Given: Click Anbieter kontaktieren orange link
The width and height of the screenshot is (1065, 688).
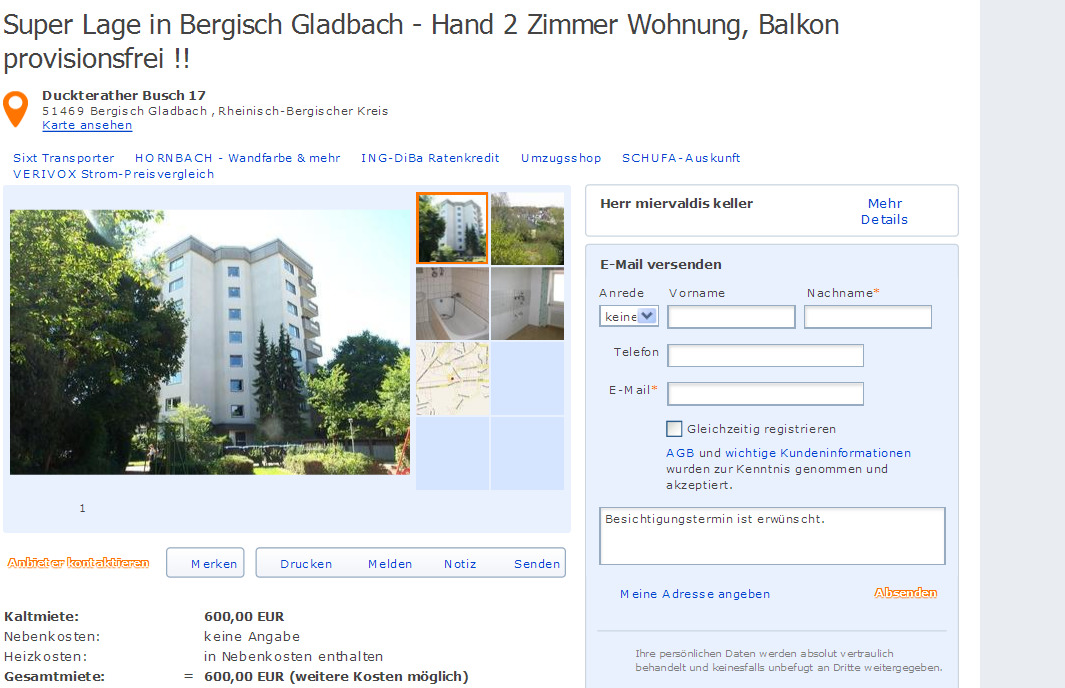Looking at the screenshot, I should coord(78,562).
